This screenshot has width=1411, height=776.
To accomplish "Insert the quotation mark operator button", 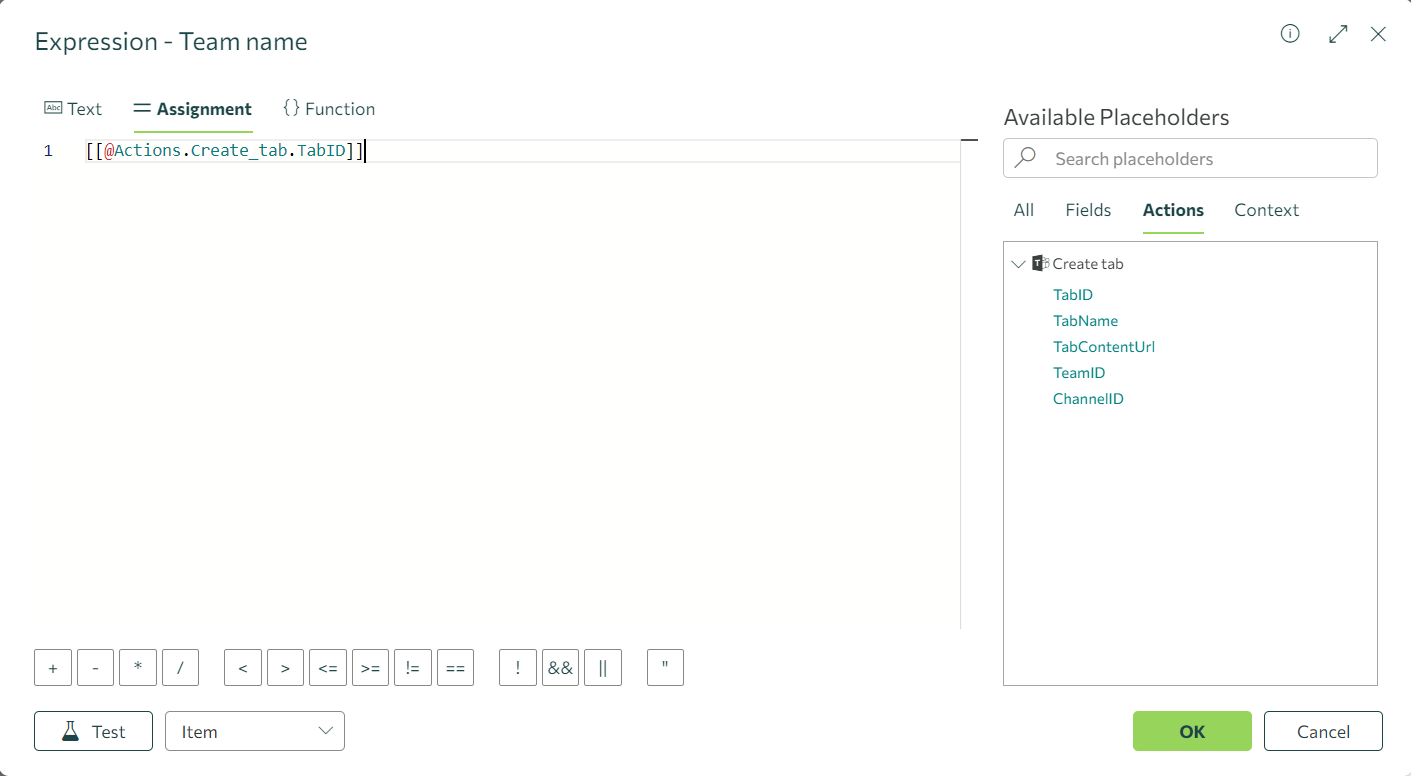I will tap(664, 667).
